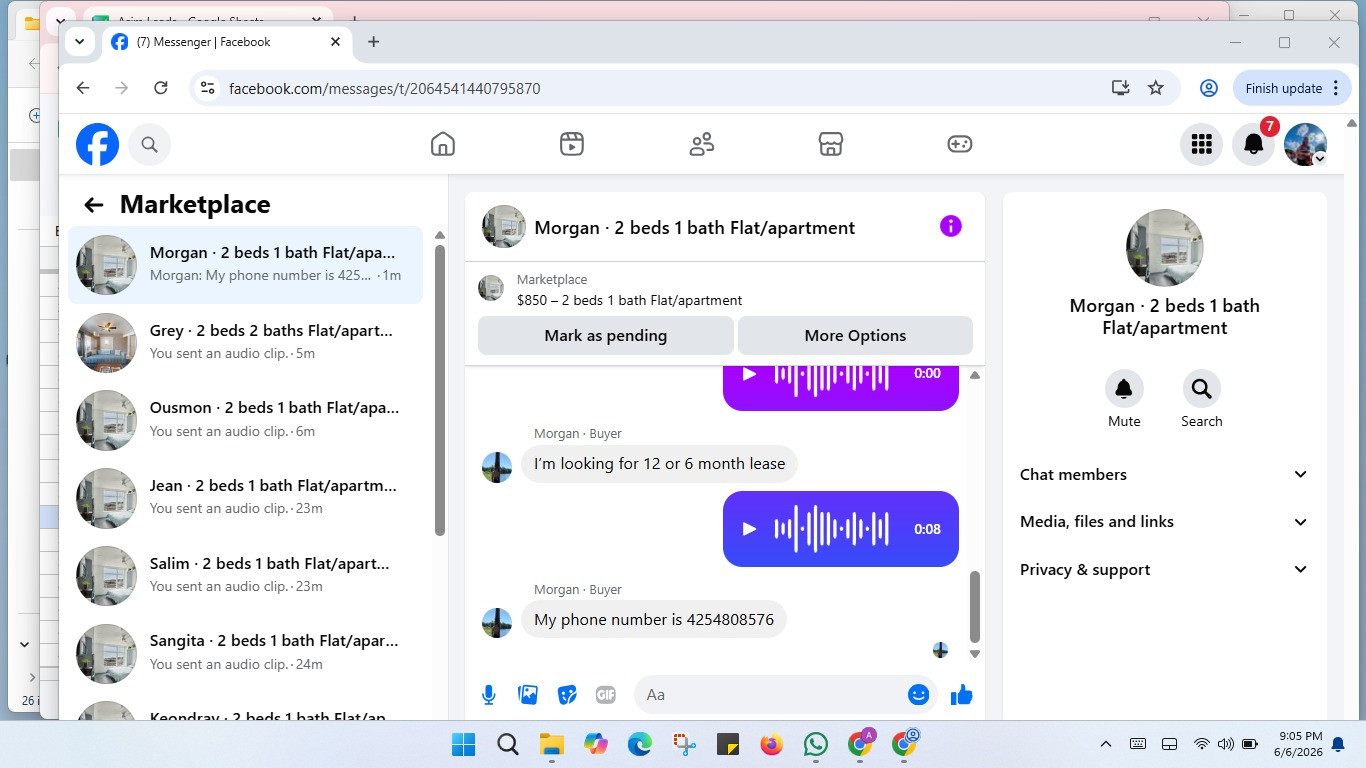This screenshot has height=768, width=1366.
Task: Open the $850 Marketplace listing link
Action: [x=629, y=300]
